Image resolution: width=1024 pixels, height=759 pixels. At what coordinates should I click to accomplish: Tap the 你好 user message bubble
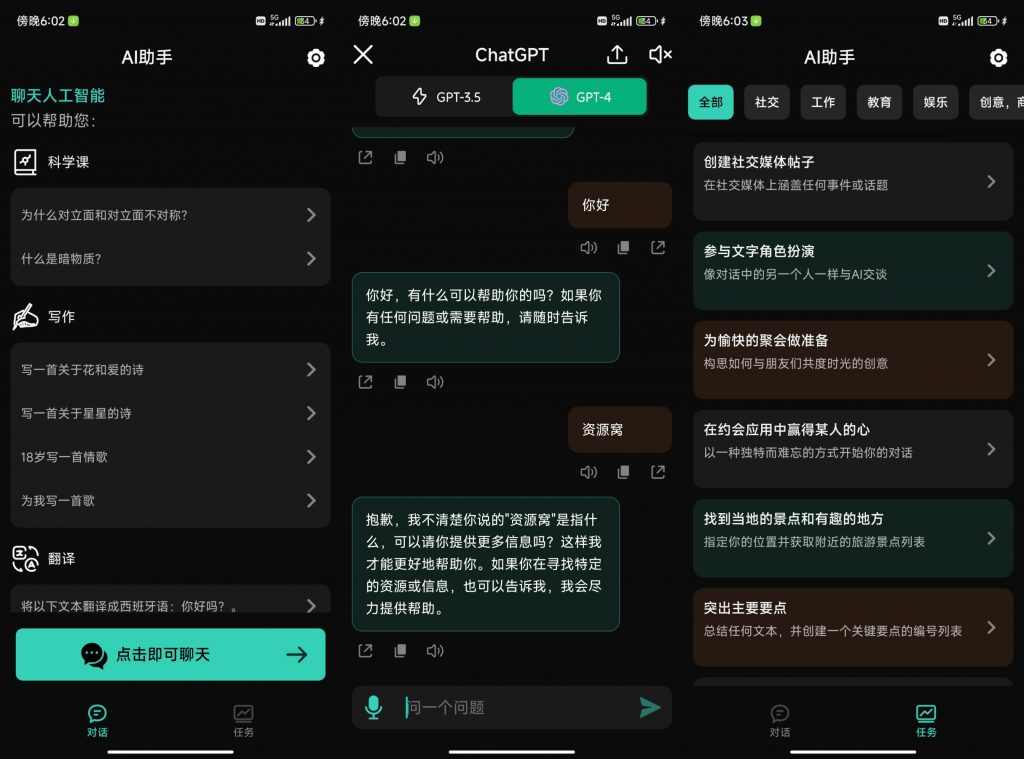coord(620,205)
